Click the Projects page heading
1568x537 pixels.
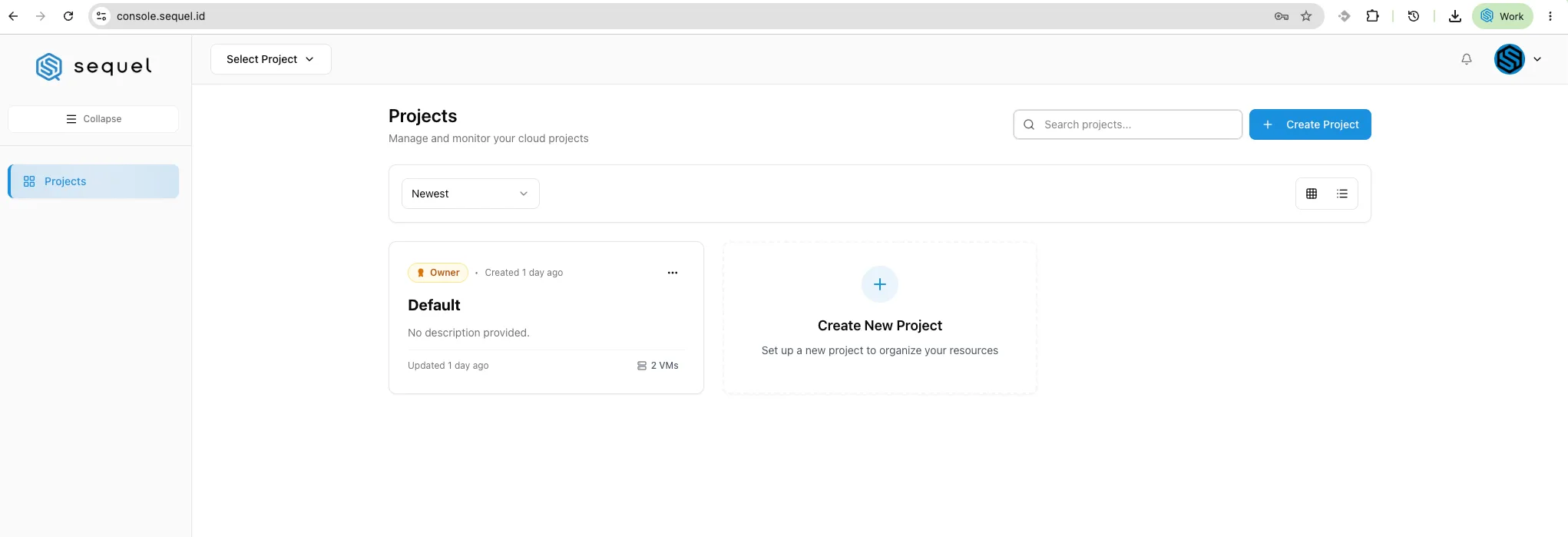tap(422, 116)
